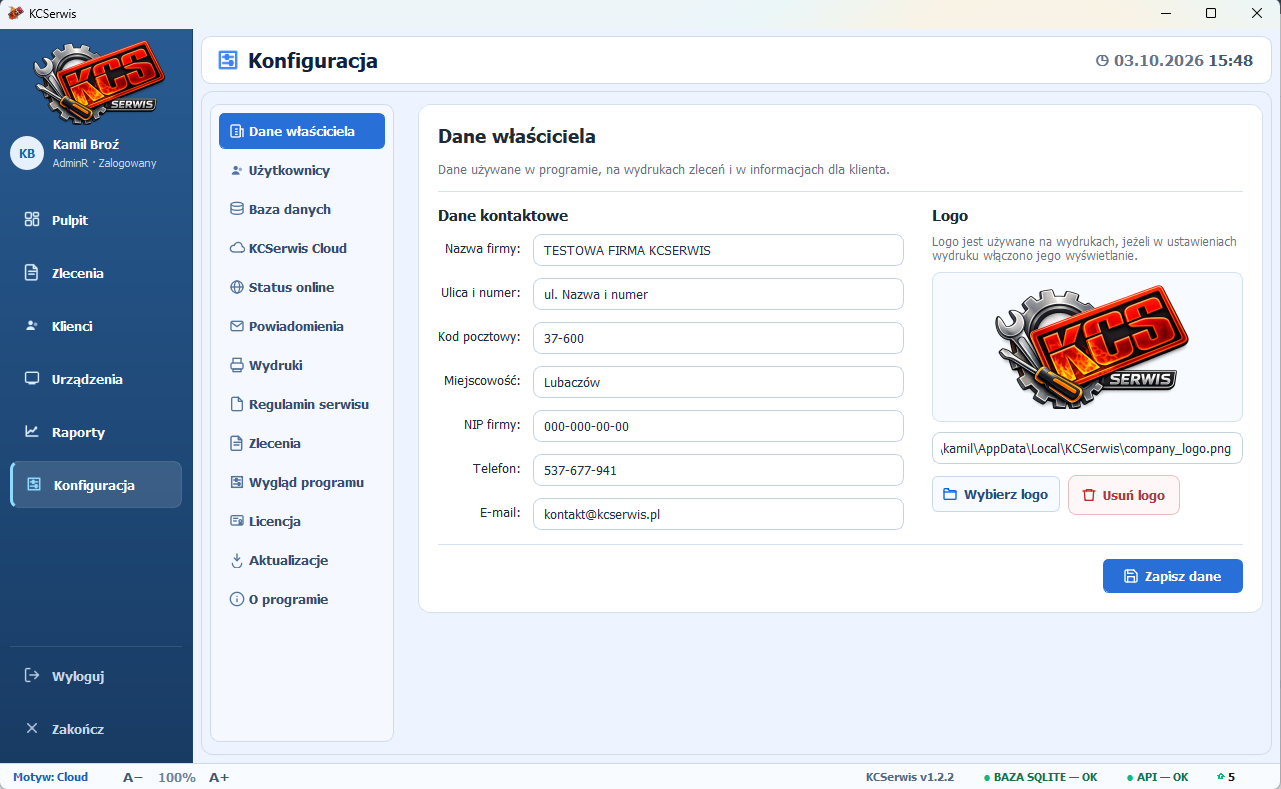Click the Telefon input field
The width and height of the screenshot is (1281, 789).
click(718, 470)
